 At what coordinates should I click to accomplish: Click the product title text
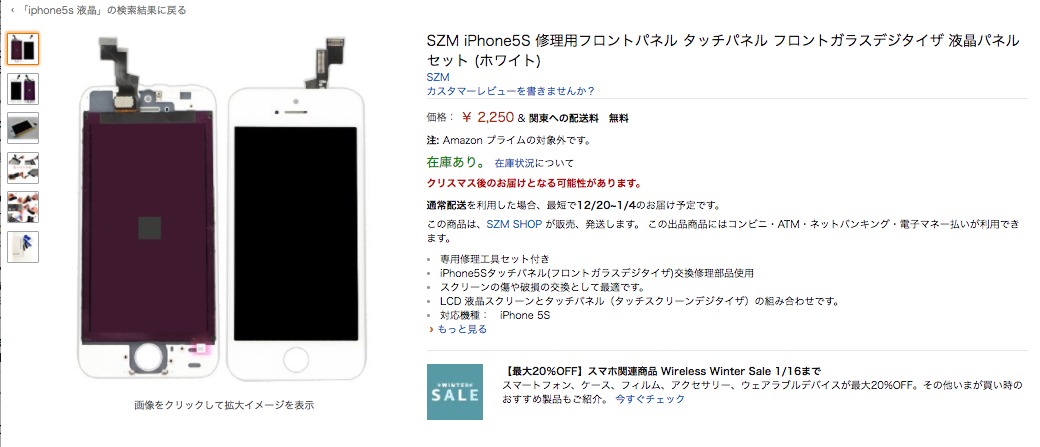click(723, 50)
